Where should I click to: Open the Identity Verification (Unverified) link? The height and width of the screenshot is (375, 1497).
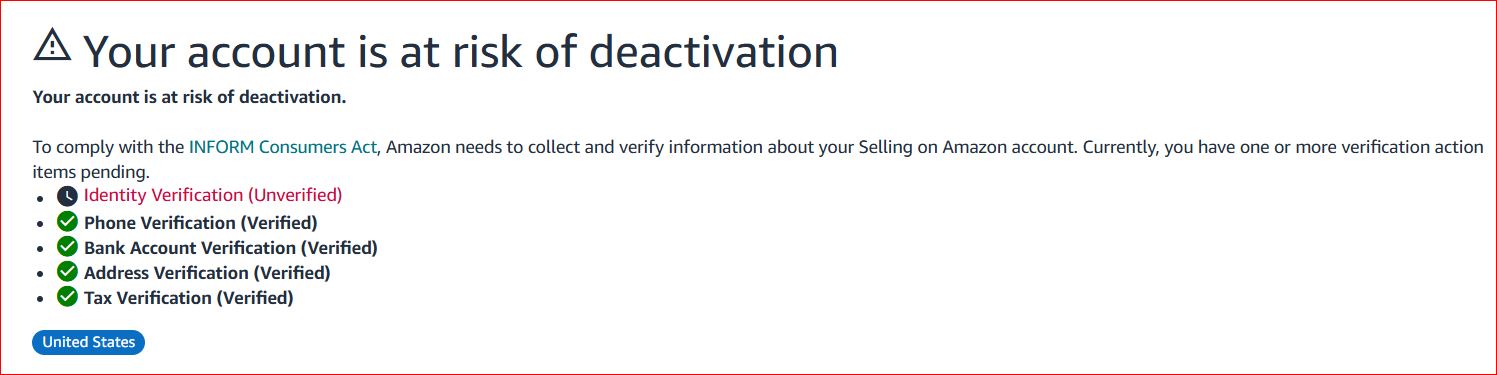(x=213, y=195)
